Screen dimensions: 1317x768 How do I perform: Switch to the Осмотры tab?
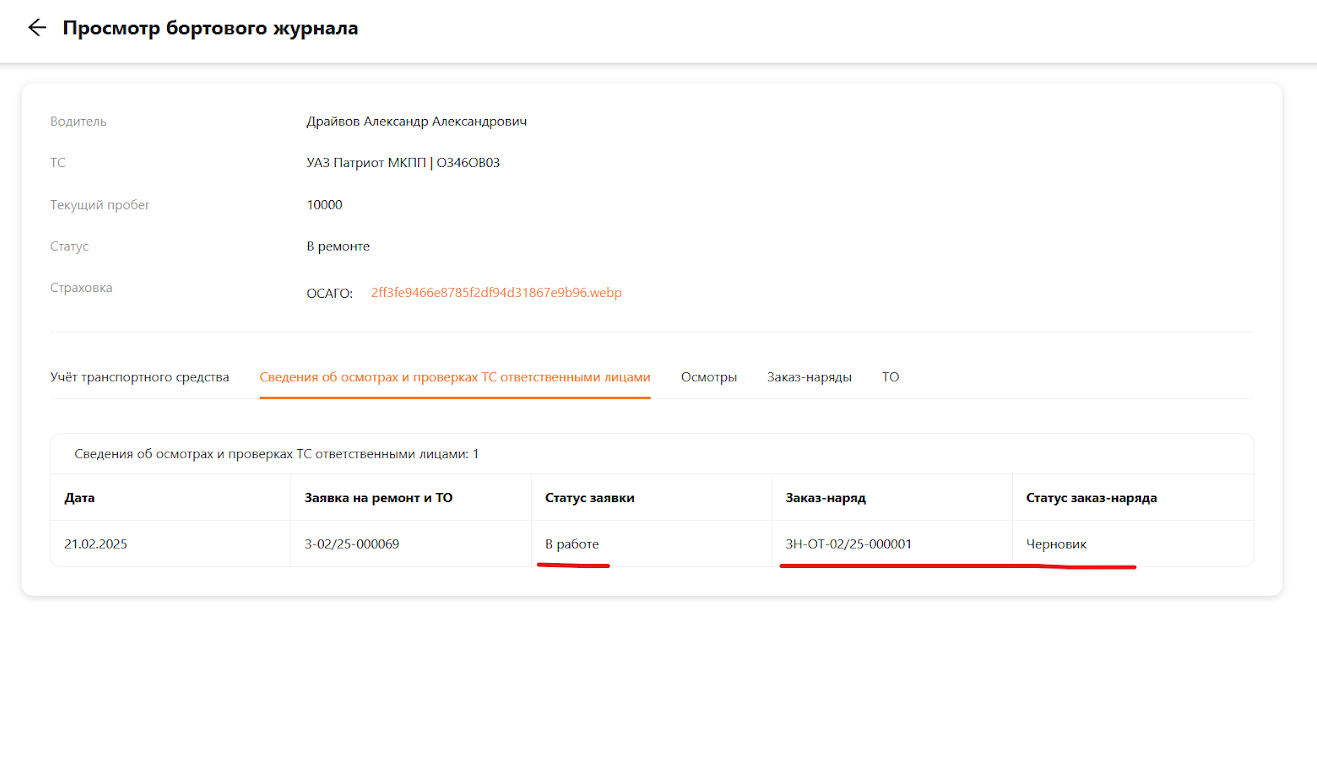(709, 377)
